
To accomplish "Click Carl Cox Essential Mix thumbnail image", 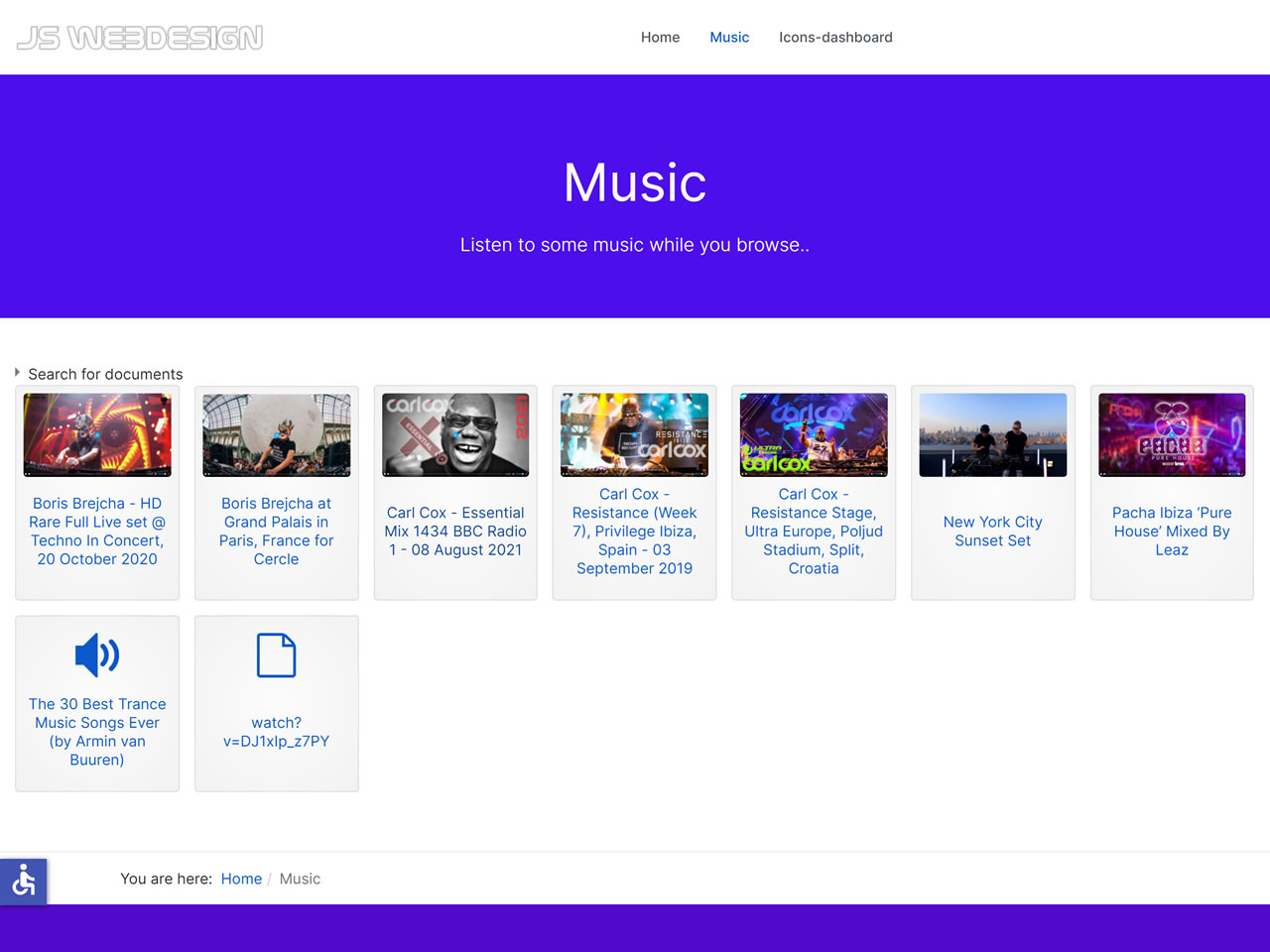I will (455, 435).
